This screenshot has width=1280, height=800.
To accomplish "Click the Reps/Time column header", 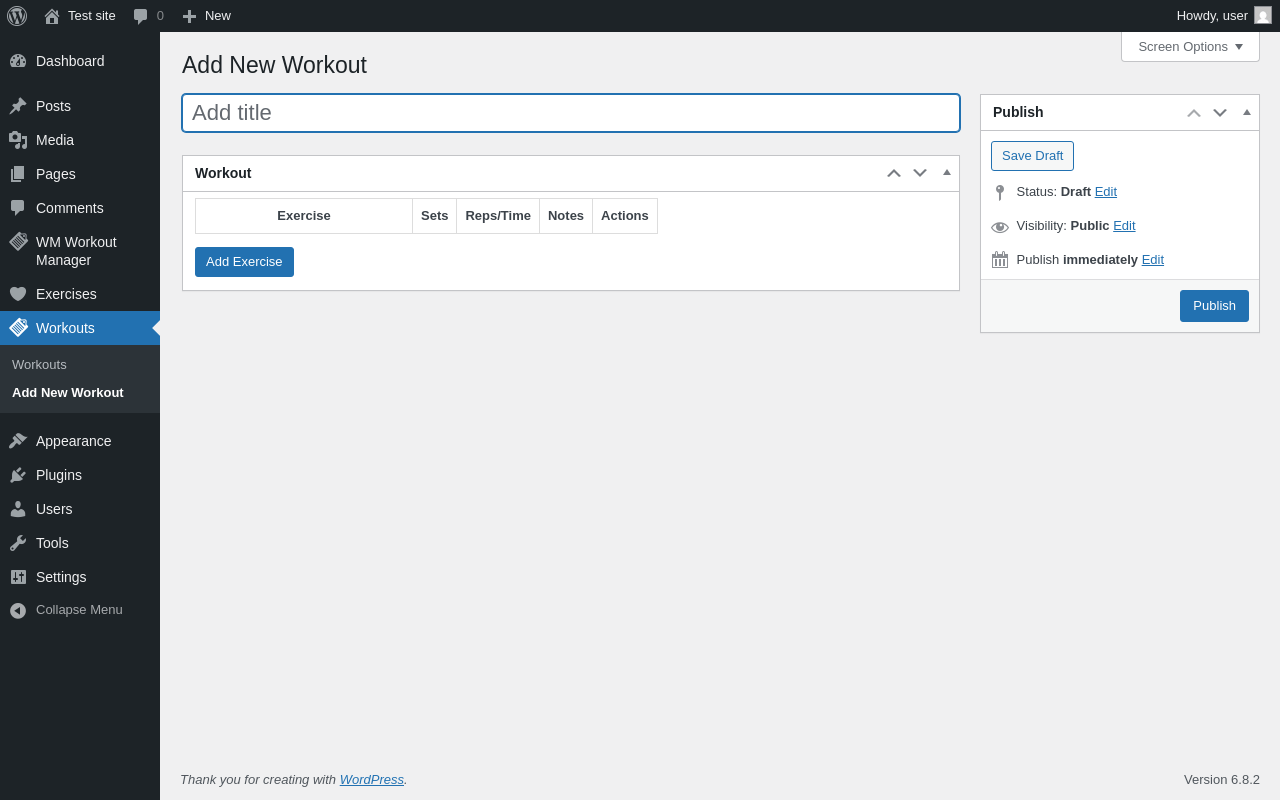I will click(x=498, y=216).
